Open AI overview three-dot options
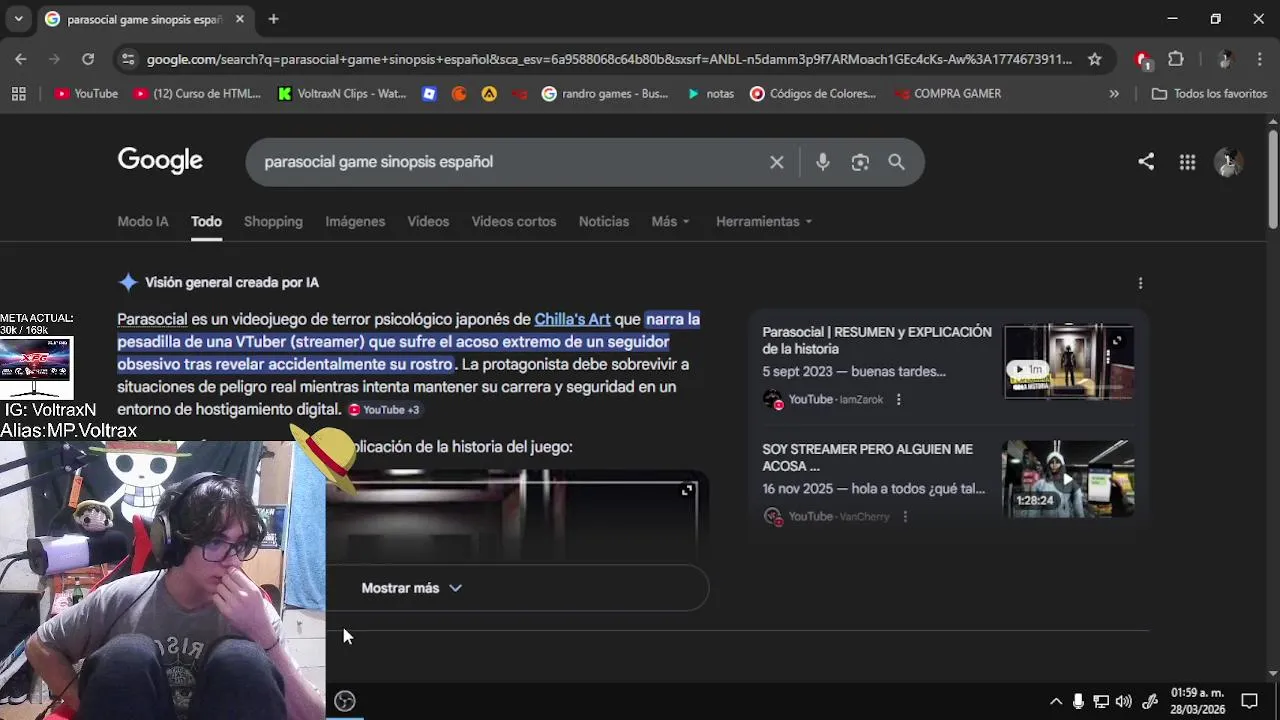Image resolution: width=1280 pixels, height=720 pixels. tap(1140, 283)
